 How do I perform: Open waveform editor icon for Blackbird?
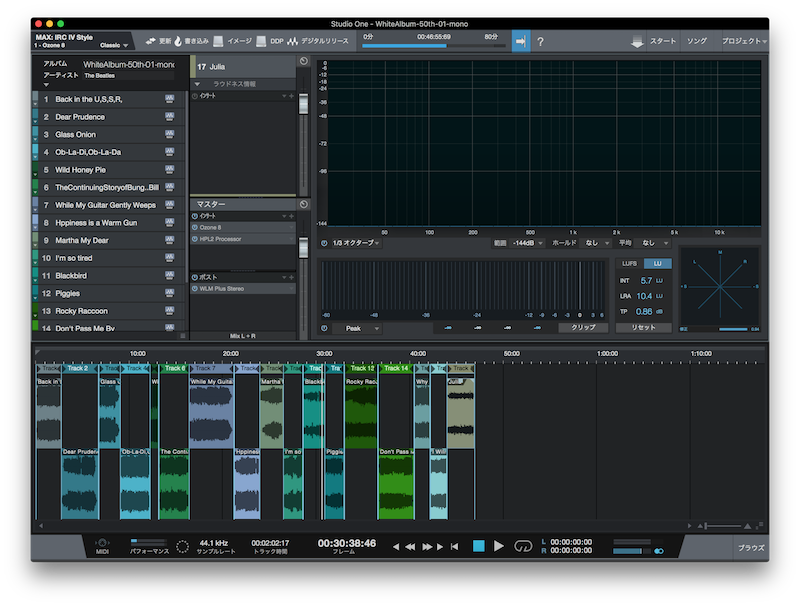[x=169, y=275]
